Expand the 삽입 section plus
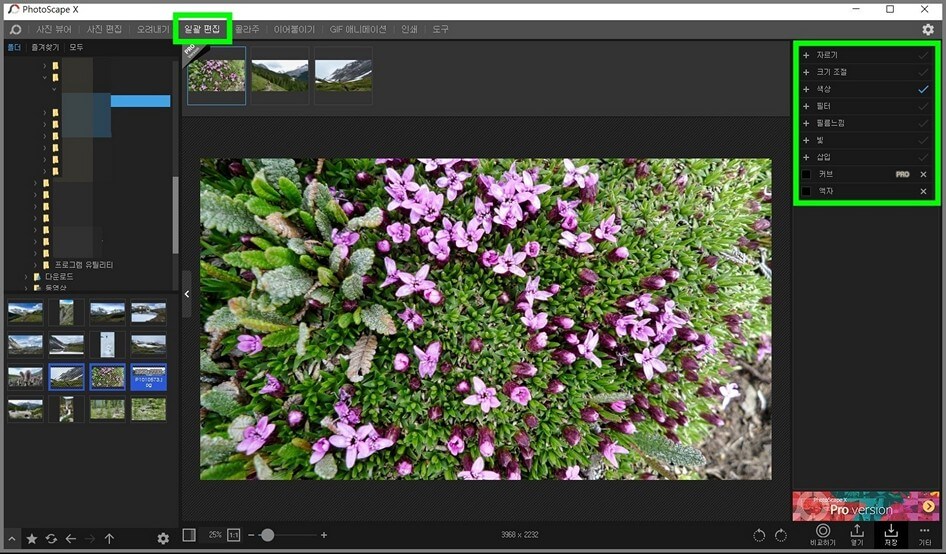Image resolution: width=946 pixels, height=554 pixels. 806,157
